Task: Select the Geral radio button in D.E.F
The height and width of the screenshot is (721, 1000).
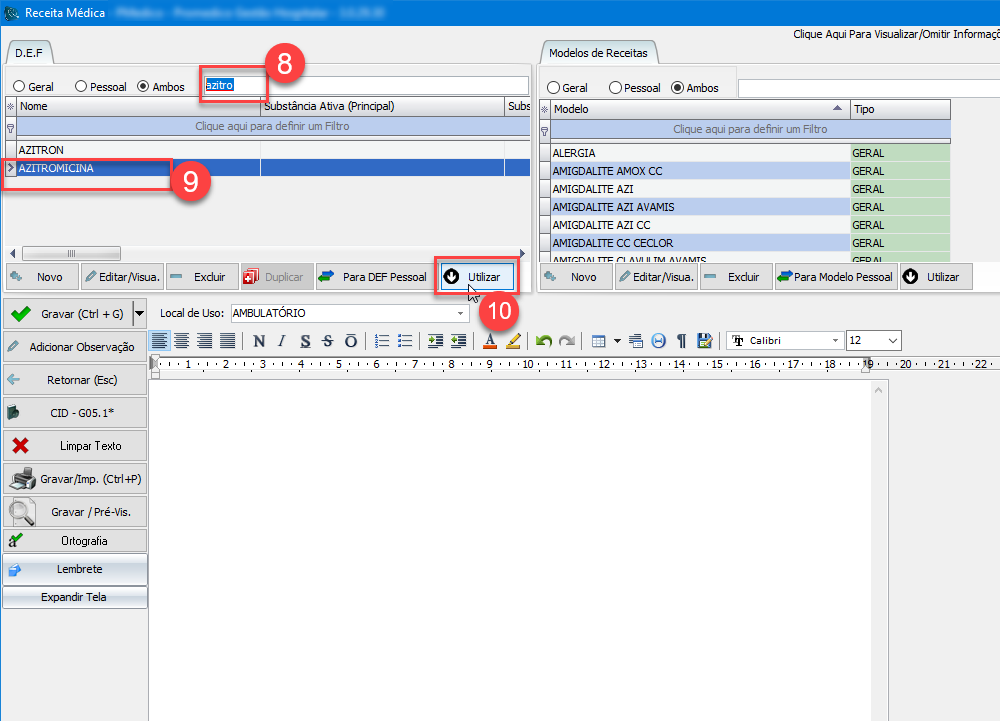Action: (19, 87)
